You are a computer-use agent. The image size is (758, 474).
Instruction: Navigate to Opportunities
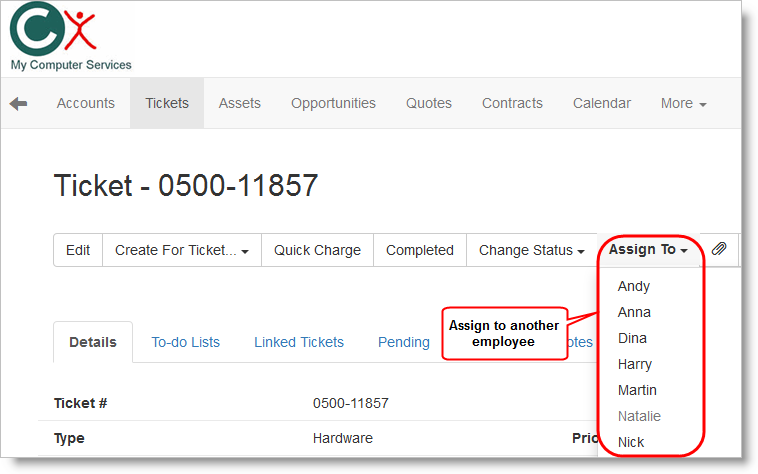[334, 104]
